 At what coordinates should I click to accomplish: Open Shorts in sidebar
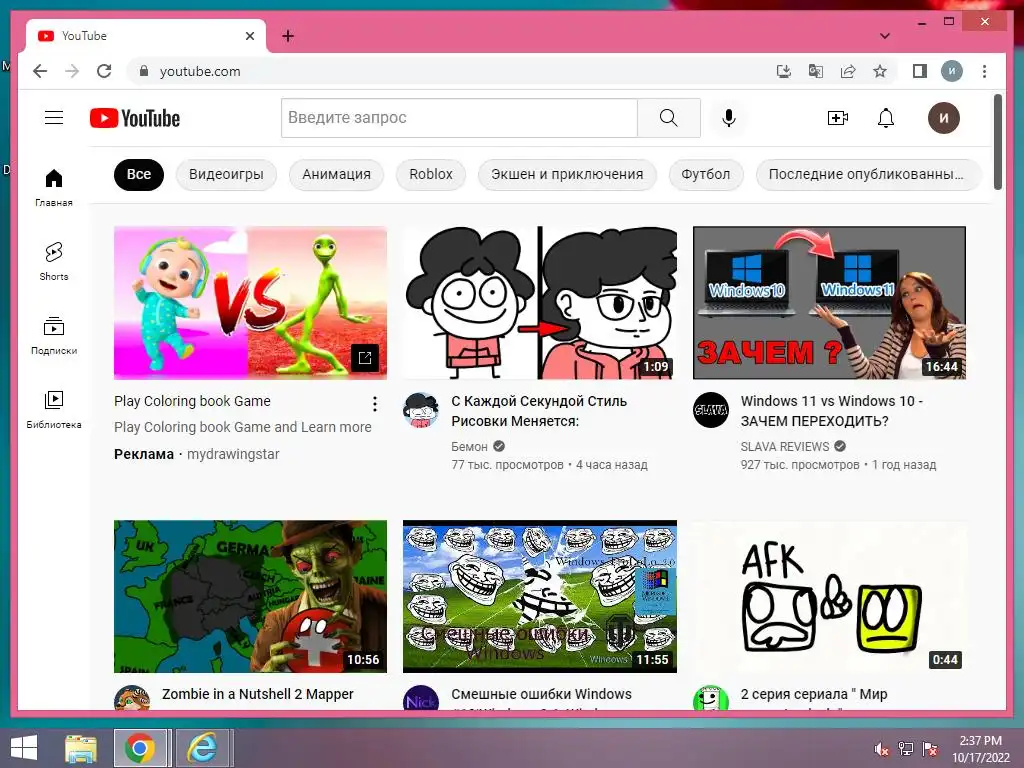54,261
